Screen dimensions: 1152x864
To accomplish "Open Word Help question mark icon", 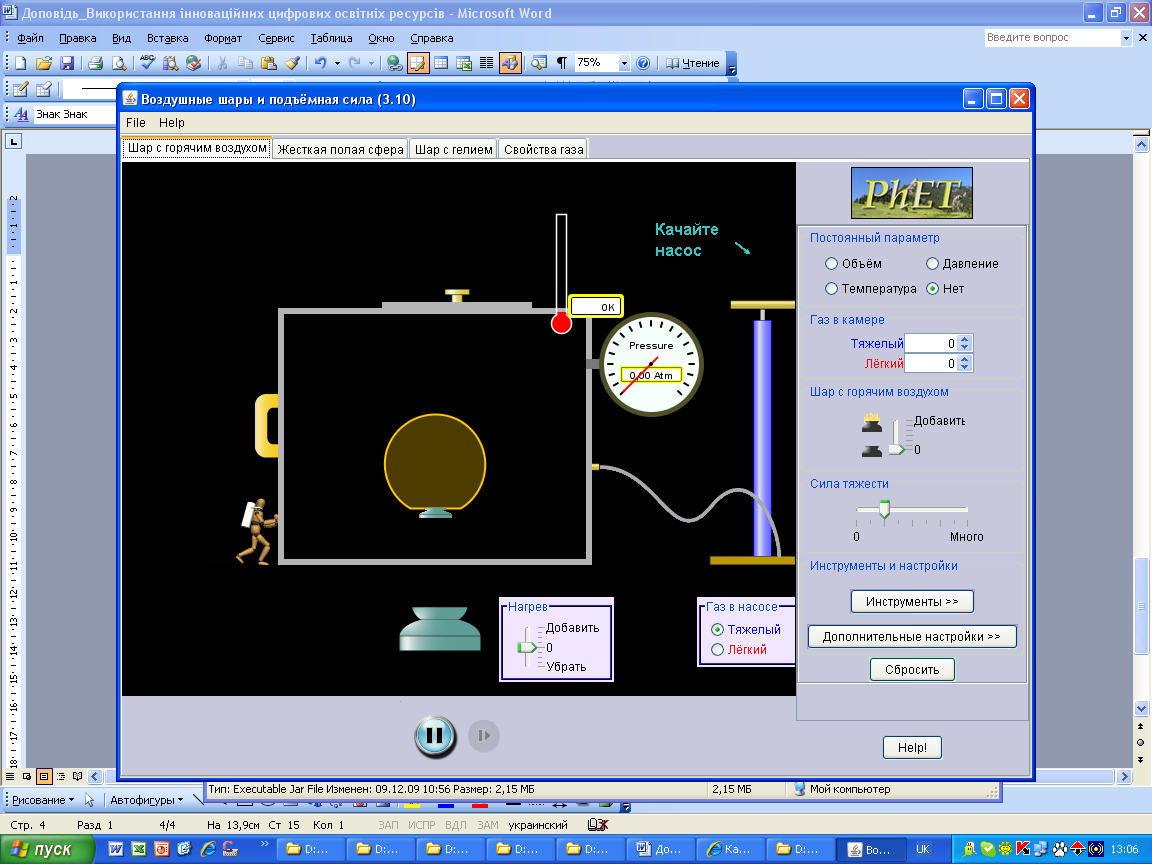I will click(643, 63).
